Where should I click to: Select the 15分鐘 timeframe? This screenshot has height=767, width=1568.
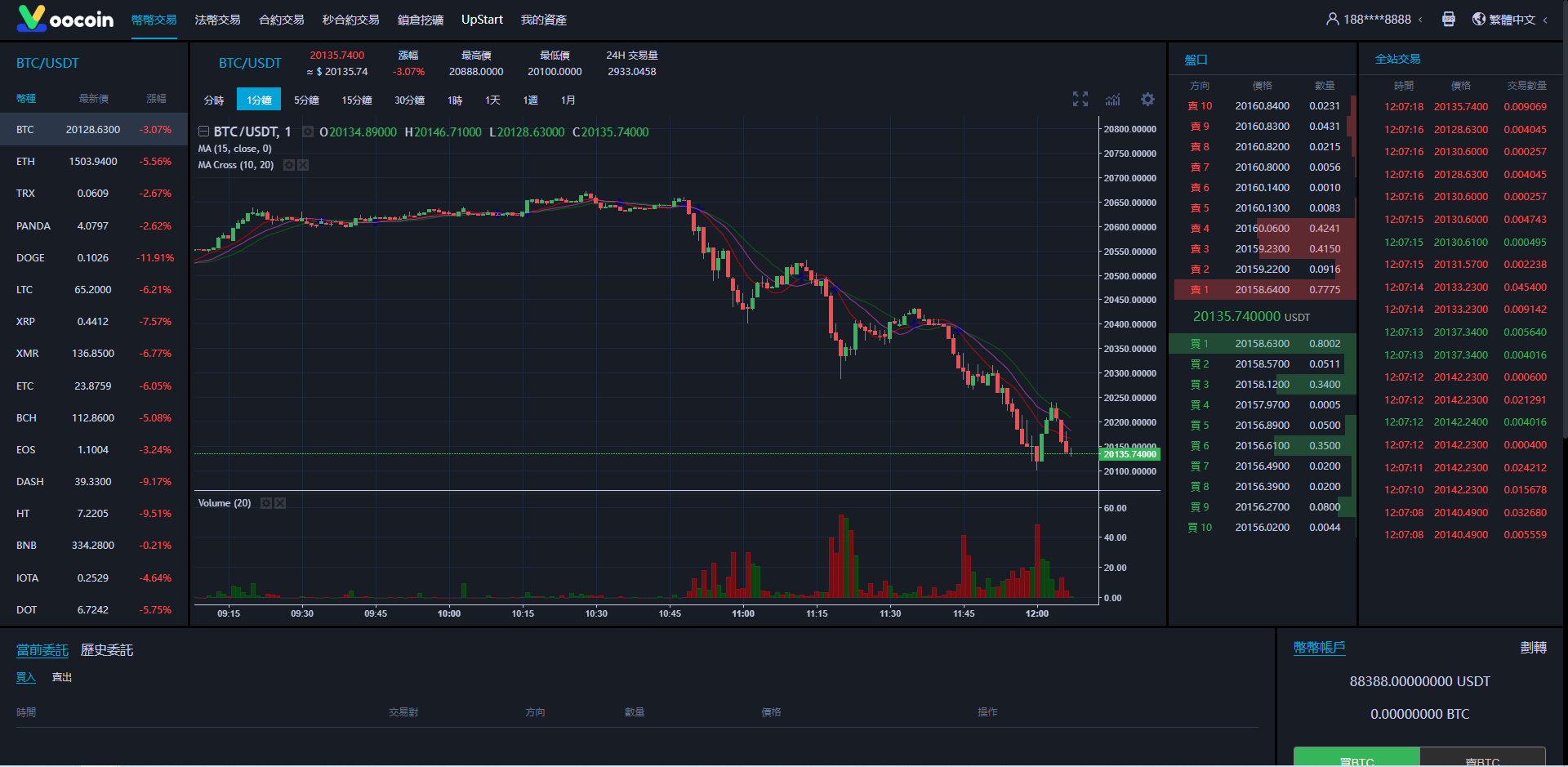click(x=357, y=100)
